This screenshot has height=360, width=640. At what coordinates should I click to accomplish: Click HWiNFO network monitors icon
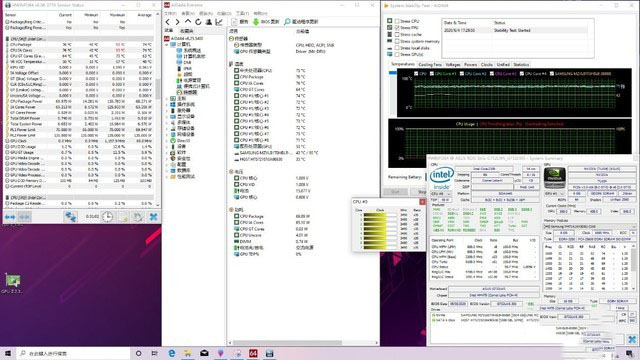click(x=71, y=217)
